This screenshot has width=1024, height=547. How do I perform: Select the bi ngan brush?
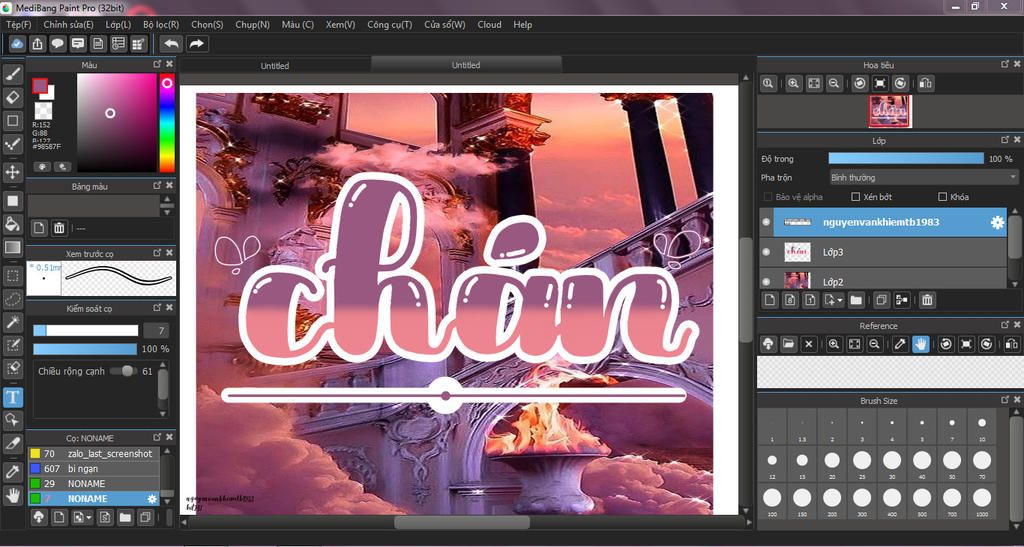tap(93, 469)
